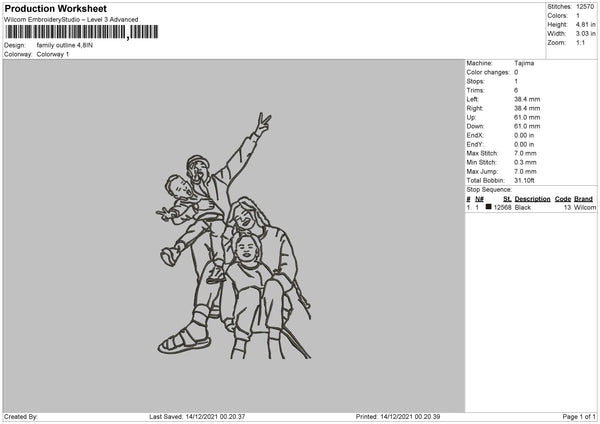Screen dimensions: 600x424
Task: Click the family outline embroidery design preview
Action: [x=234, y=236]
